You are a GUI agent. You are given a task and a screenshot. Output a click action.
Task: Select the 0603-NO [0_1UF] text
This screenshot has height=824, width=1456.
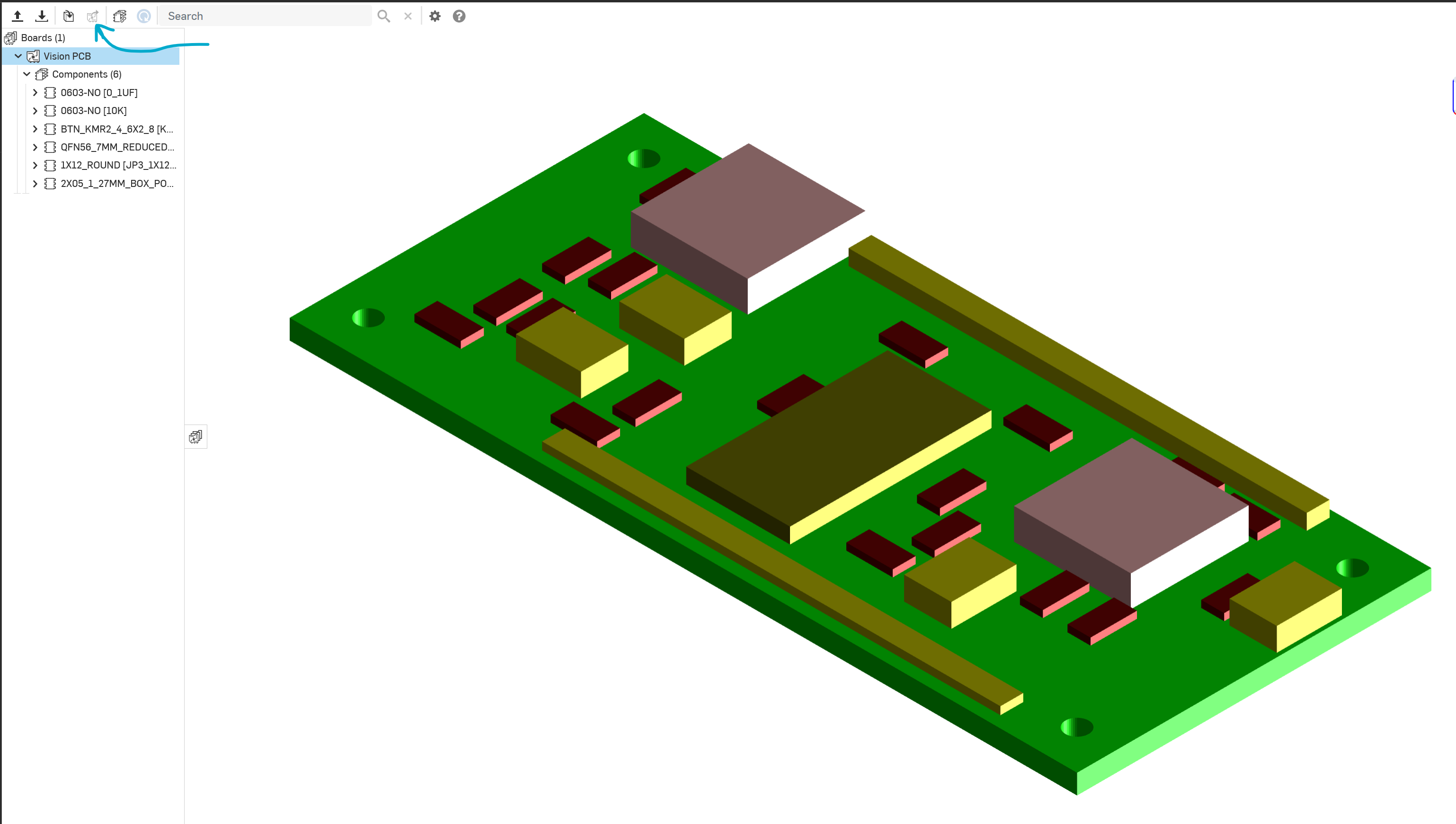tap(99, 92)
